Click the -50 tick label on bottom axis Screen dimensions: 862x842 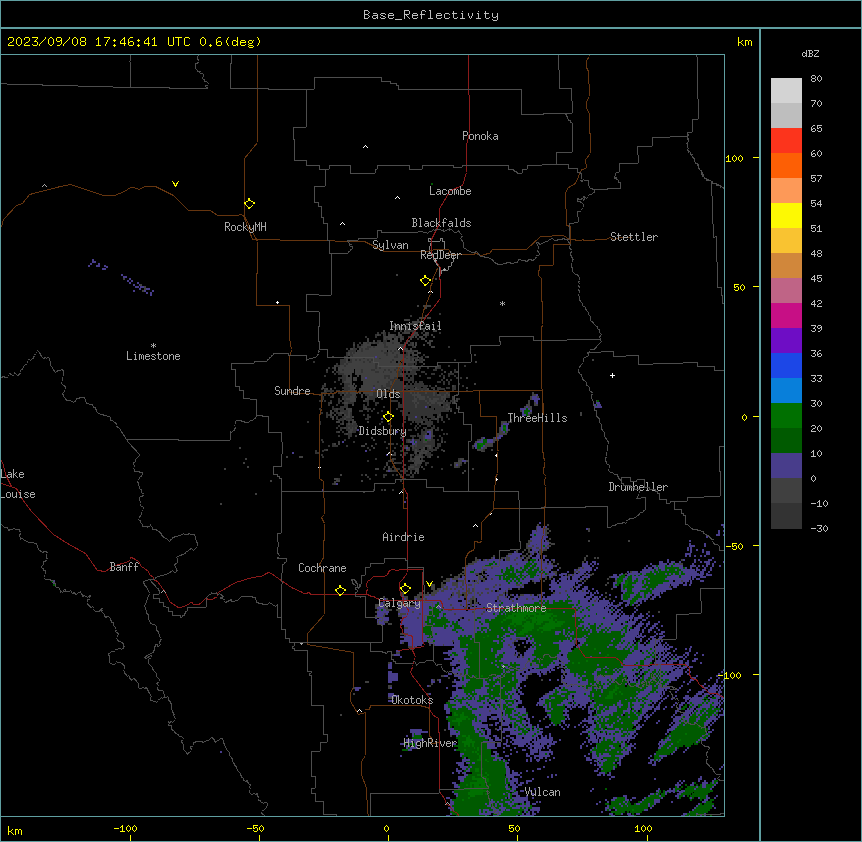click(255, 828)
